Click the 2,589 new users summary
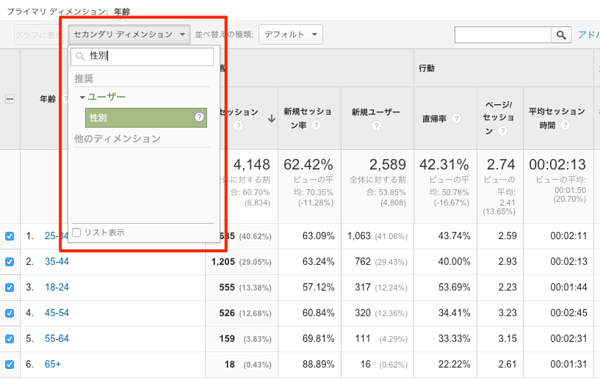Viewport: 600px width, 380px height. click(387, 165)
